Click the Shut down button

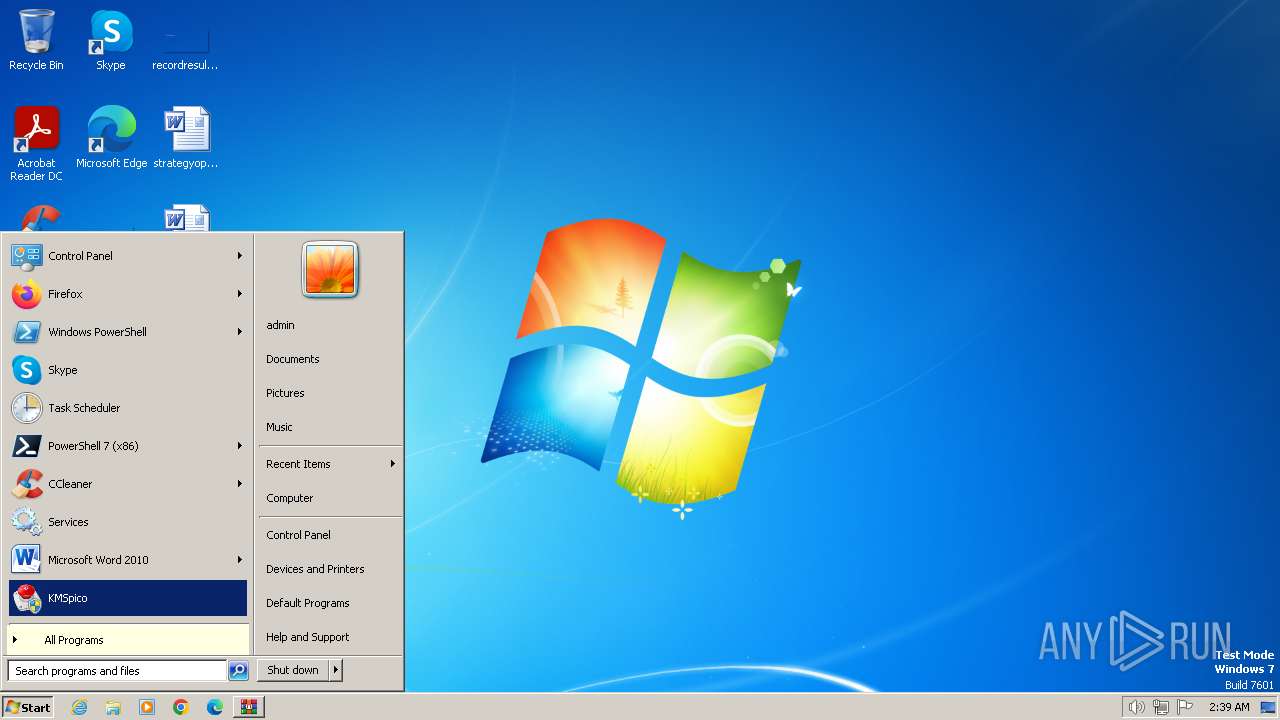tap(293, 670)
